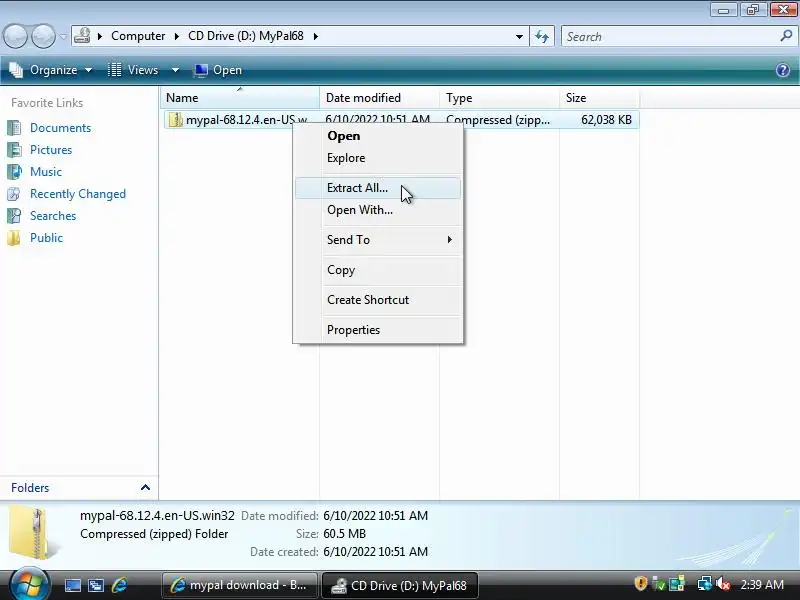The height and width of the screenshot is (600, 800).
Task: Open Searches in Favorite Links
Action: pos(53,216)
